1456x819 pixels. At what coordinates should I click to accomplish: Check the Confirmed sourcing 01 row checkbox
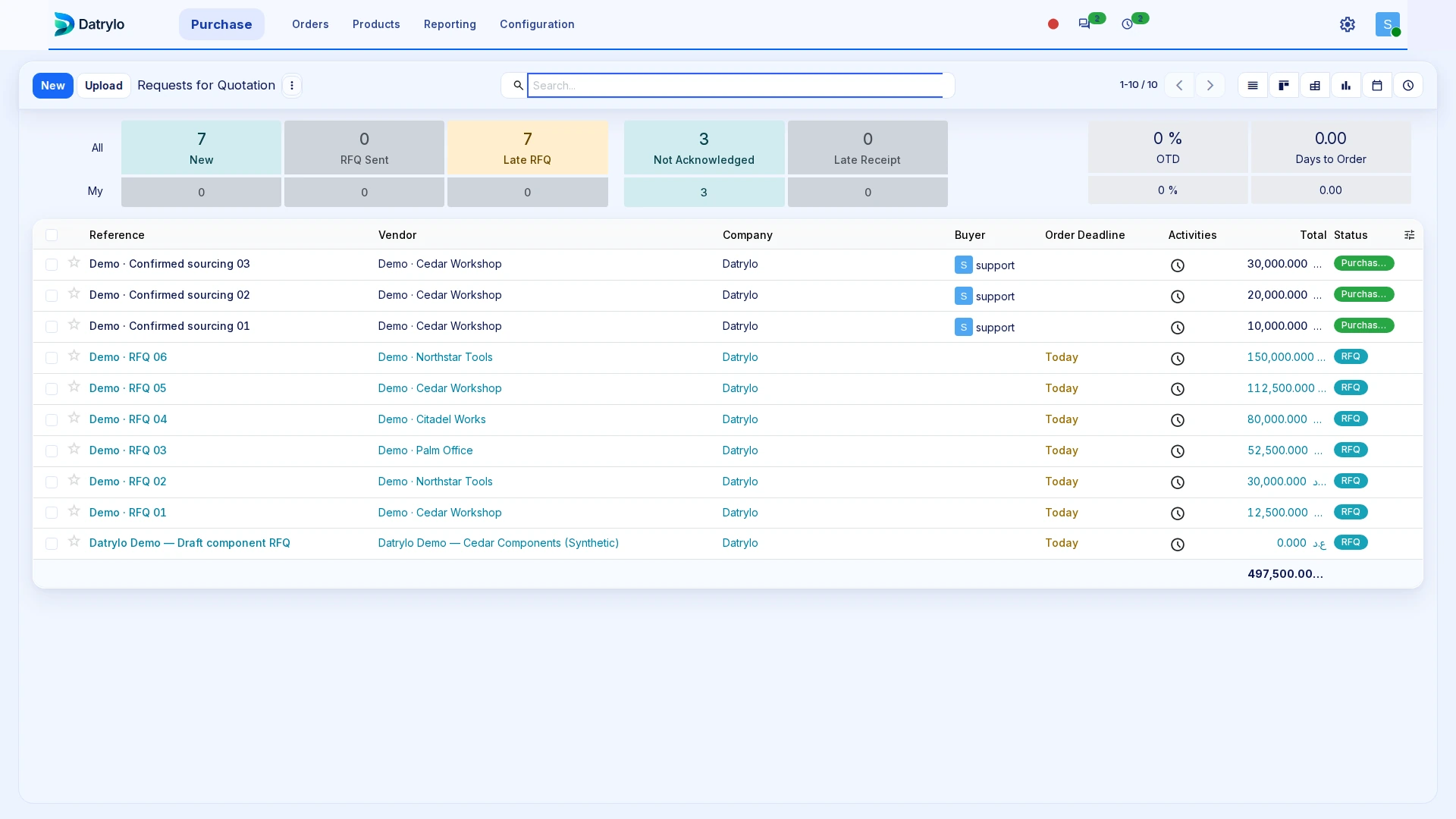tap(52, 327)
